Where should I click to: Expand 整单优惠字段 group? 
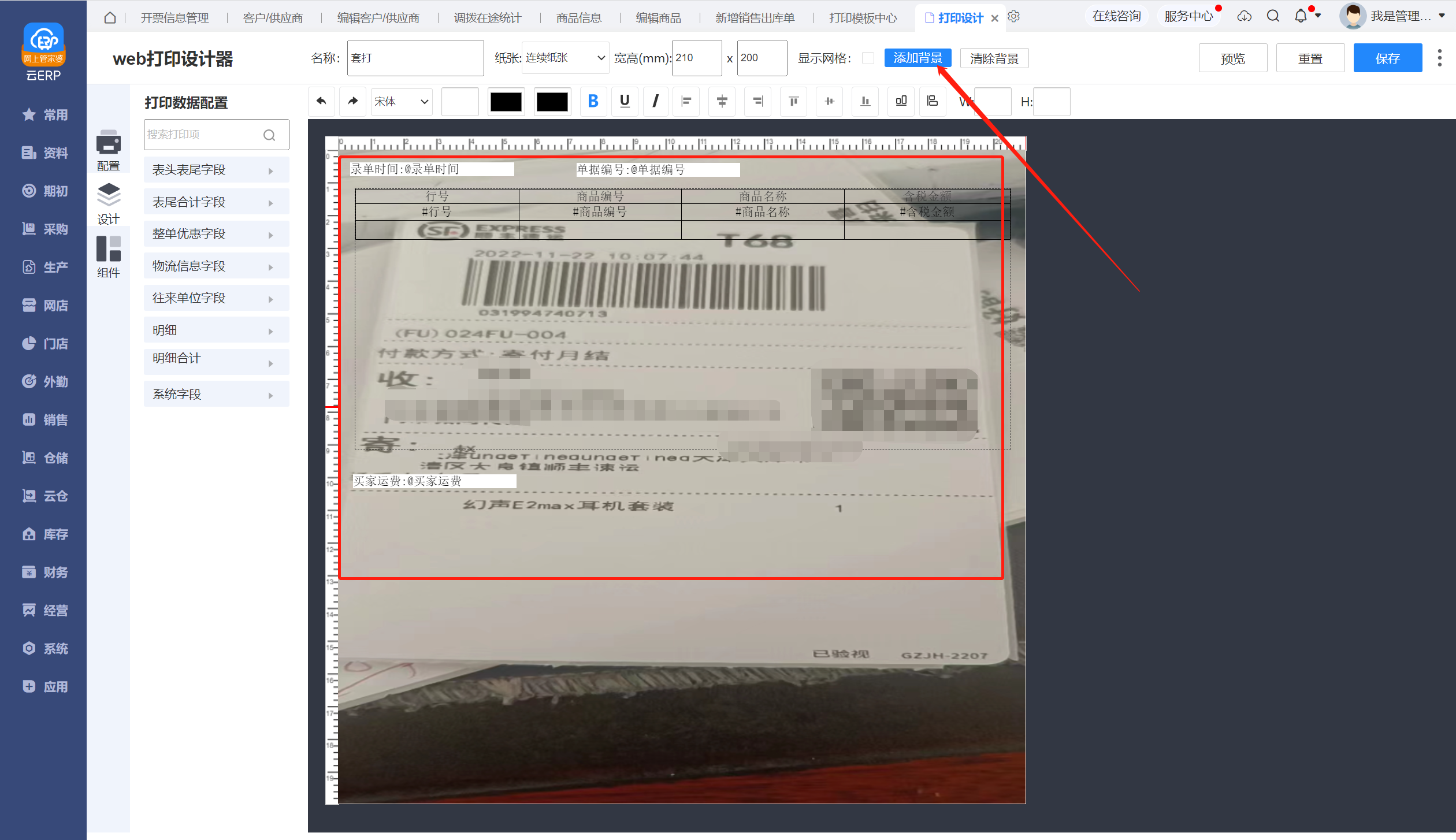coord(216,234)
